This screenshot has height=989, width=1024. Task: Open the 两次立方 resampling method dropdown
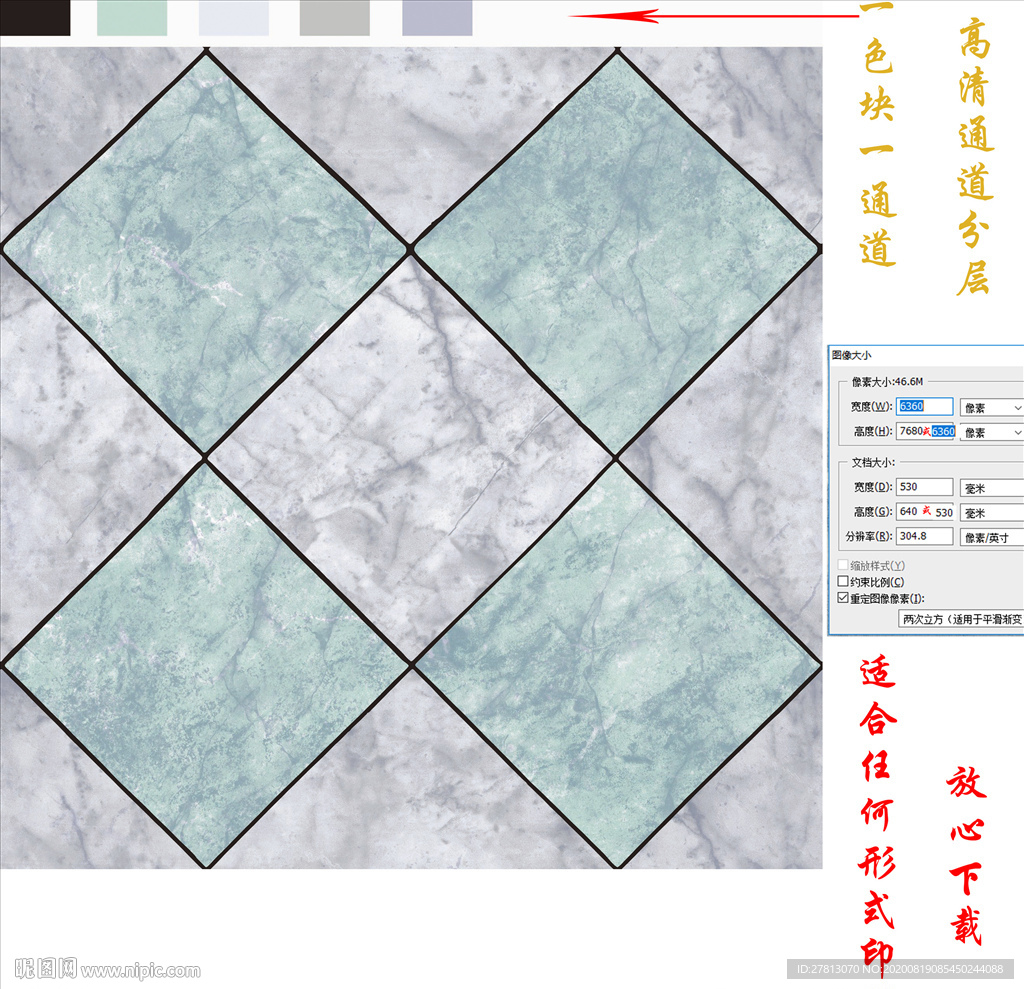[x=961, y=619]
